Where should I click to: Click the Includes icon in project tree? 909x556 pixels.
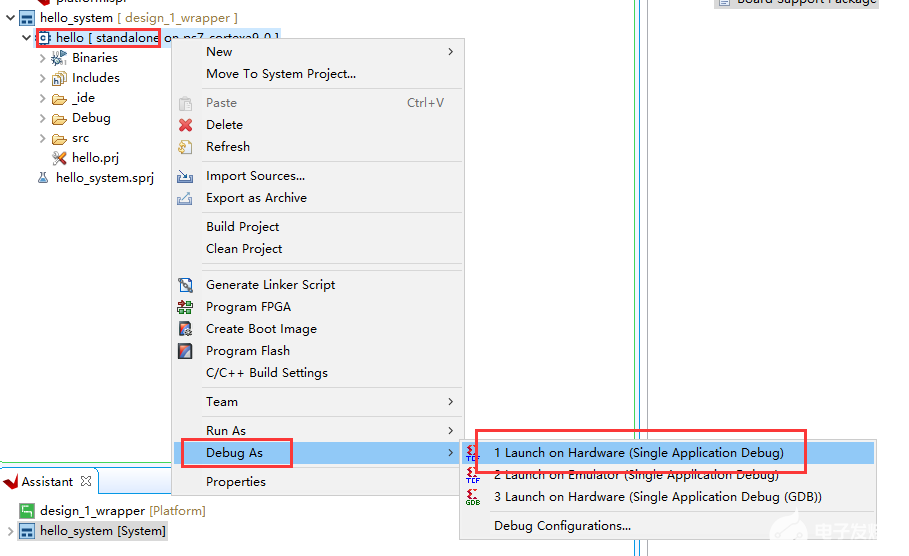click(59, 78)
